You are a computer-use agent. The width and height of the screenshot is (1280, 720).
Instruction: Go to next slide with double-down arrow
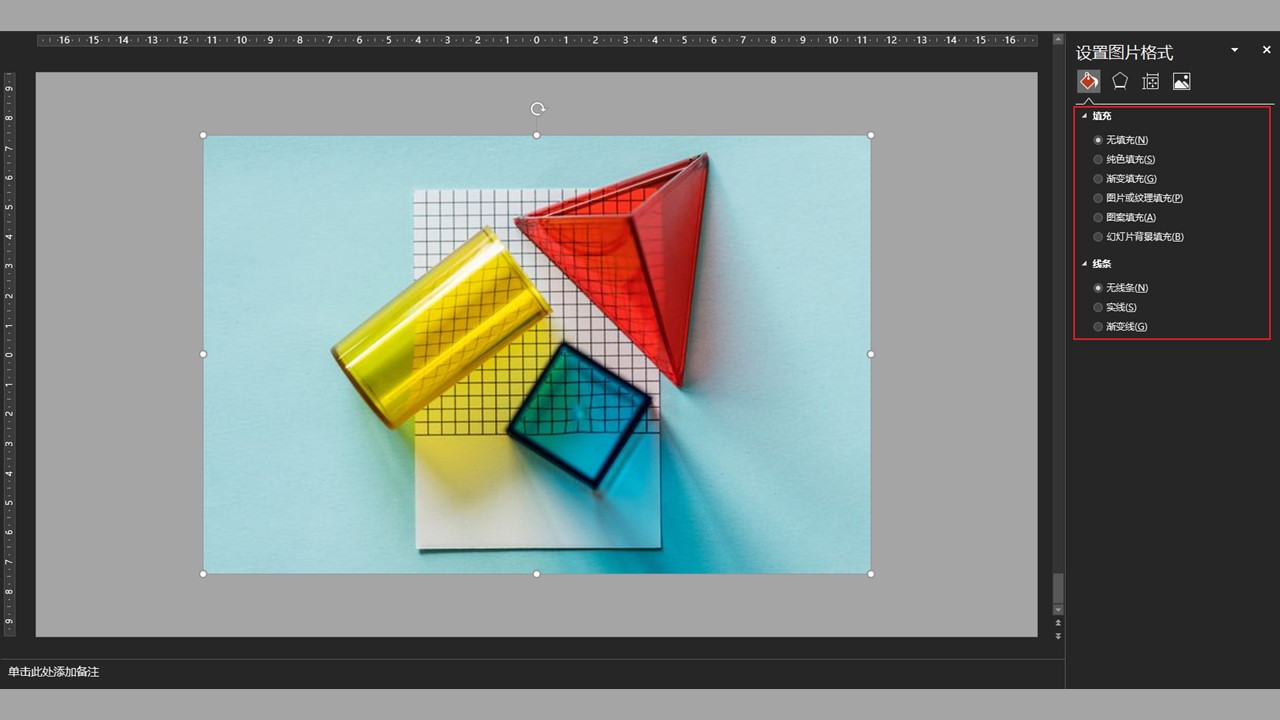click(1058, 635)
